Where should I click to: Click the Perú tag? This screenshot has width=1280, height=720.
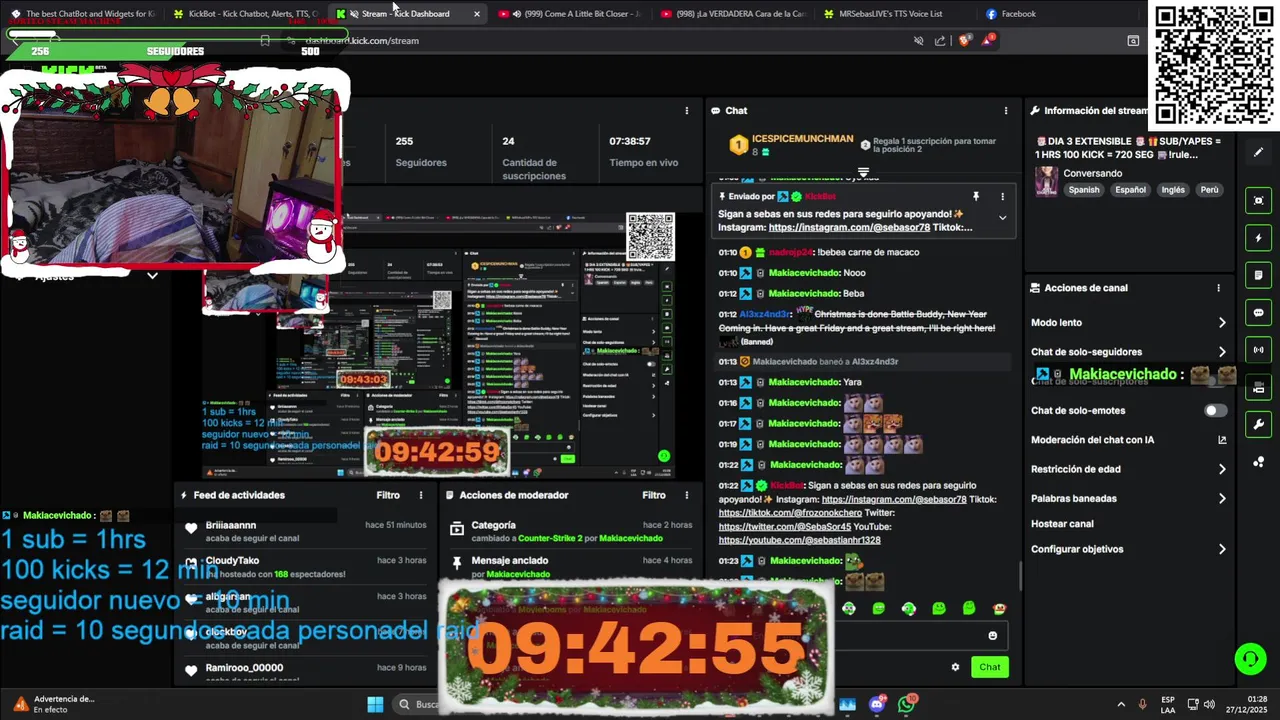[1209, 190]
